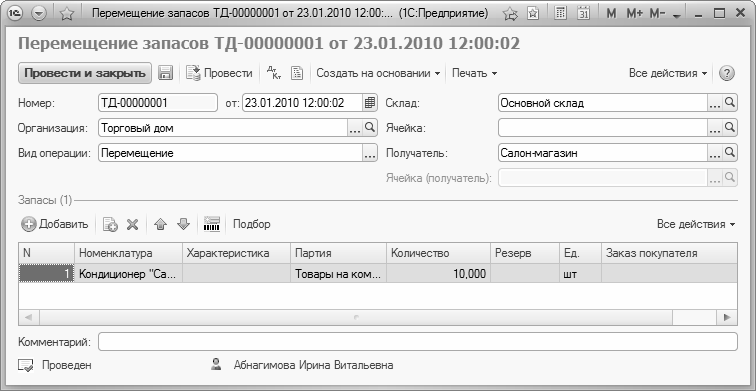
Task: Open the history star document icon
Action: pos(533,13)
